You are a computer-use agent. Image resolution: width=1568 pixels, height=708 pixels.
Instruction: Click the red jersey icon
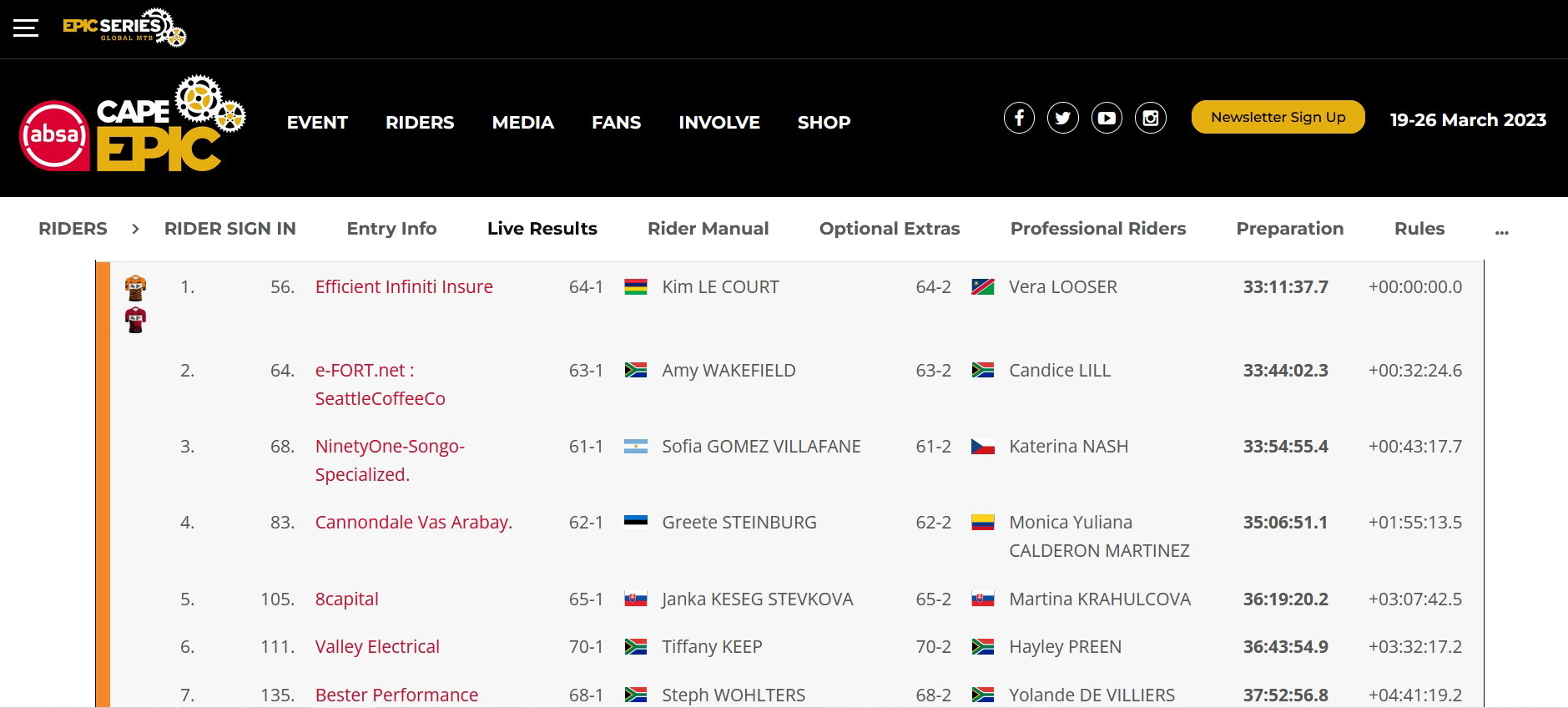point(135,320)
